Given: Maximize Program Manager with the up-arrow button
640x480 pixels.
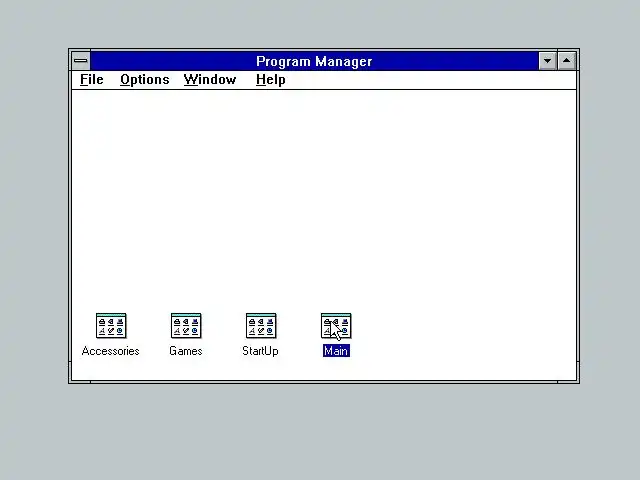Looking at the screenshot, I should click(567, 61).
